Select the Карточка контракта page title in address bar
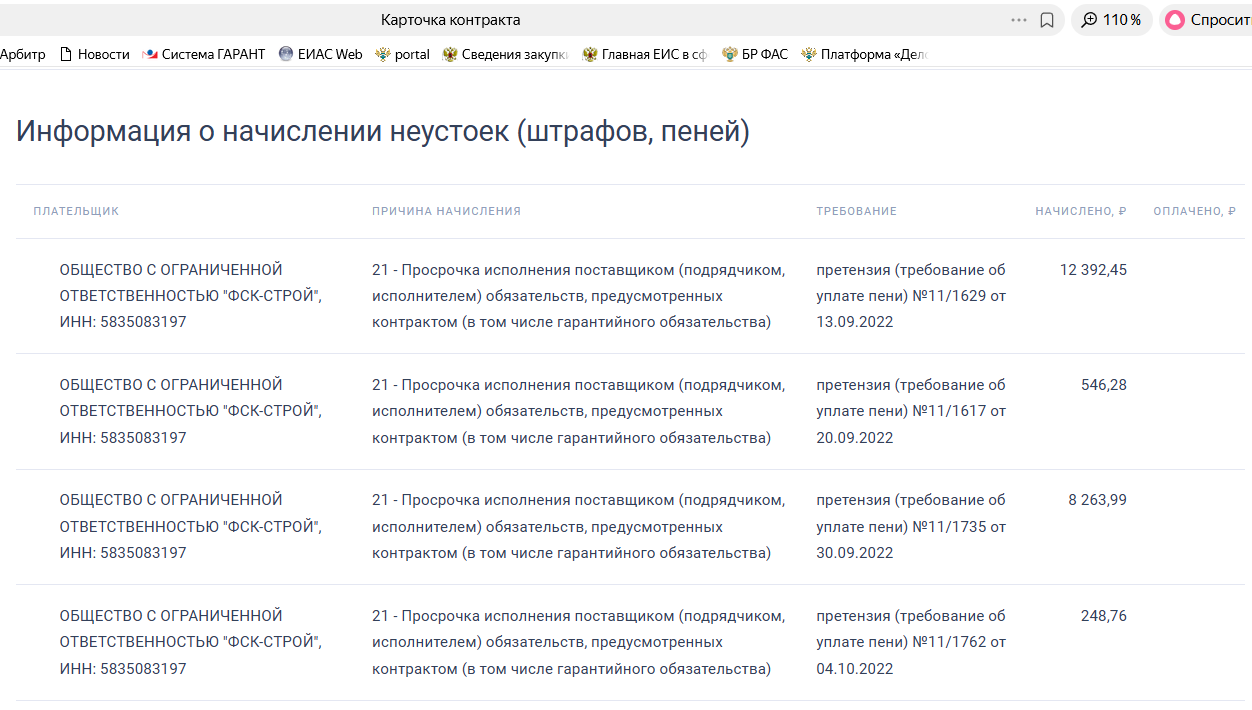 point(451,20)
